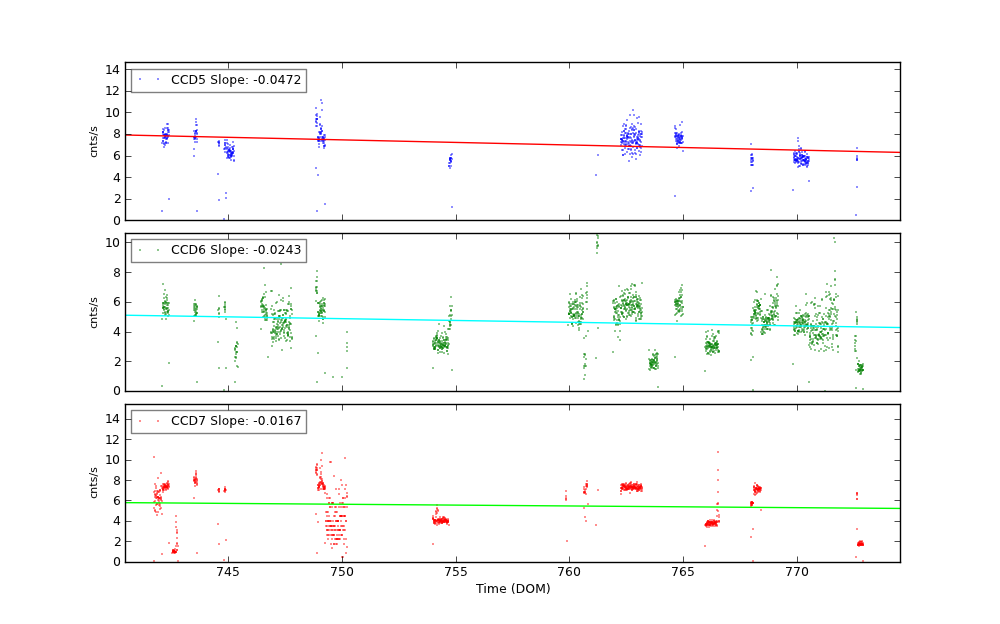Click the 770 tick label on time axis

tap(797, 572)
